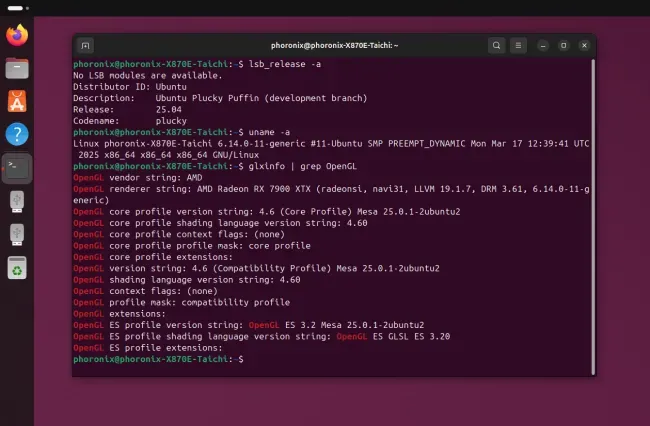Open Firefox from the dock
The image size is (650, 426).
pos(17,35)
